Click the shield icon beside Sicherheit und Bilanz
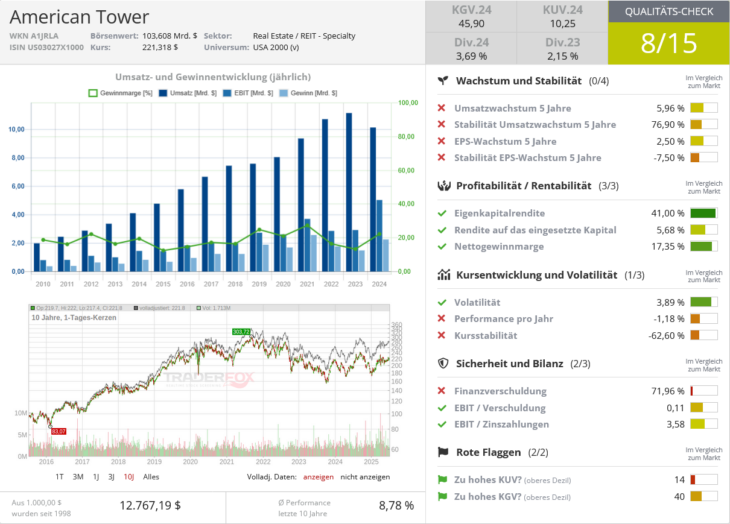Viewport: 730px width, 524px height. point(443,363)
